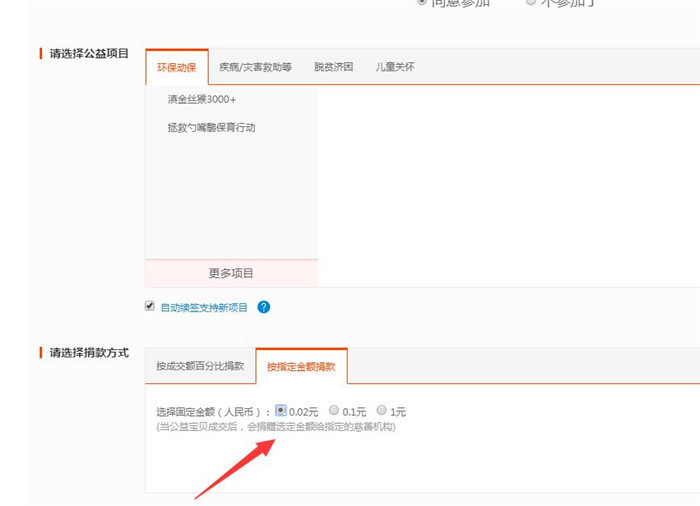The height and width of the screenshot is (506, 700).
Task: Select the 同意参加 radio button
Action: pos(421,3)
